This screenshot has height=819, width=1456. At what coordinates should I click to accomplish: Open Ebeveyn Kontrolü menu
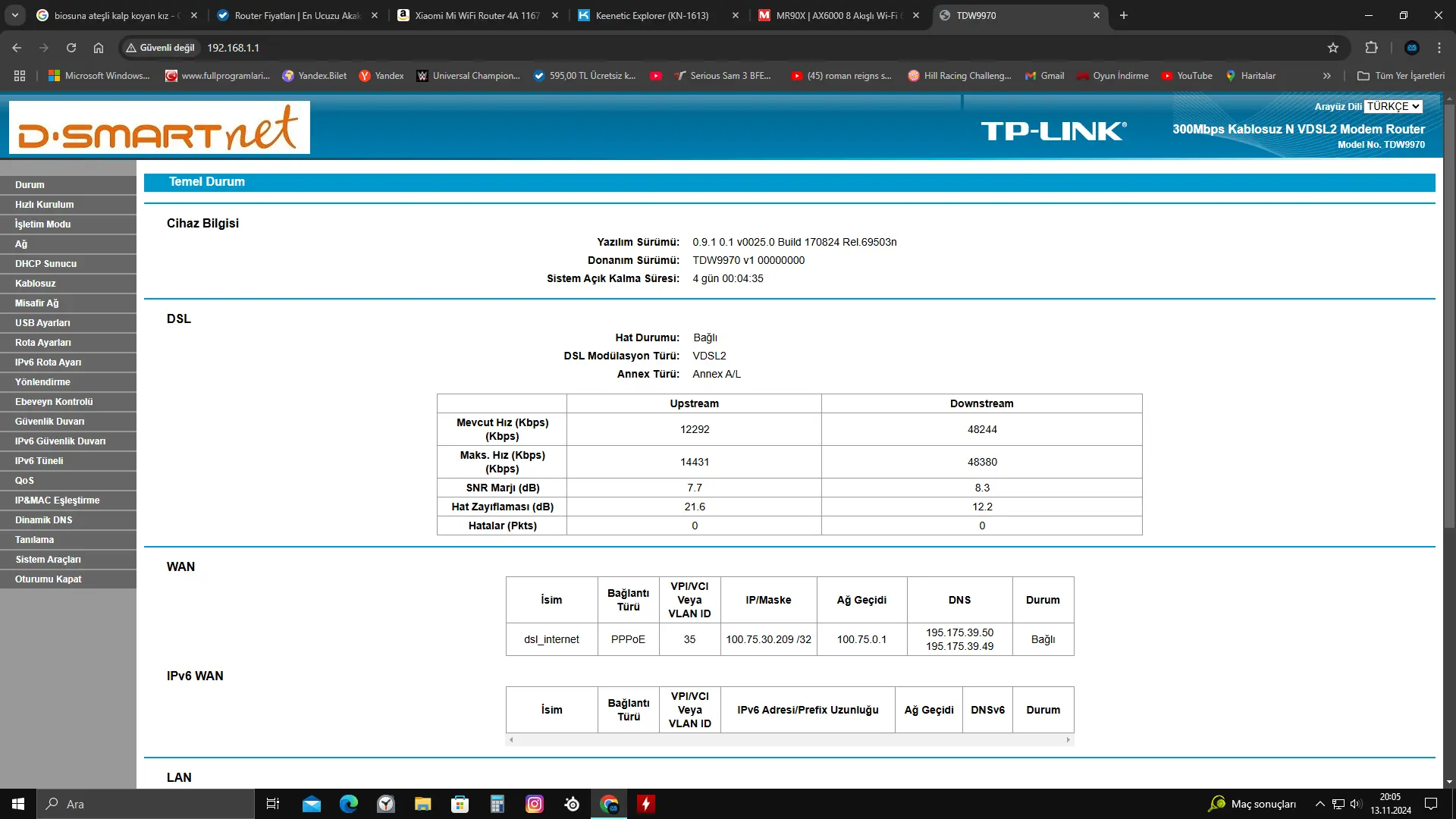68,402
